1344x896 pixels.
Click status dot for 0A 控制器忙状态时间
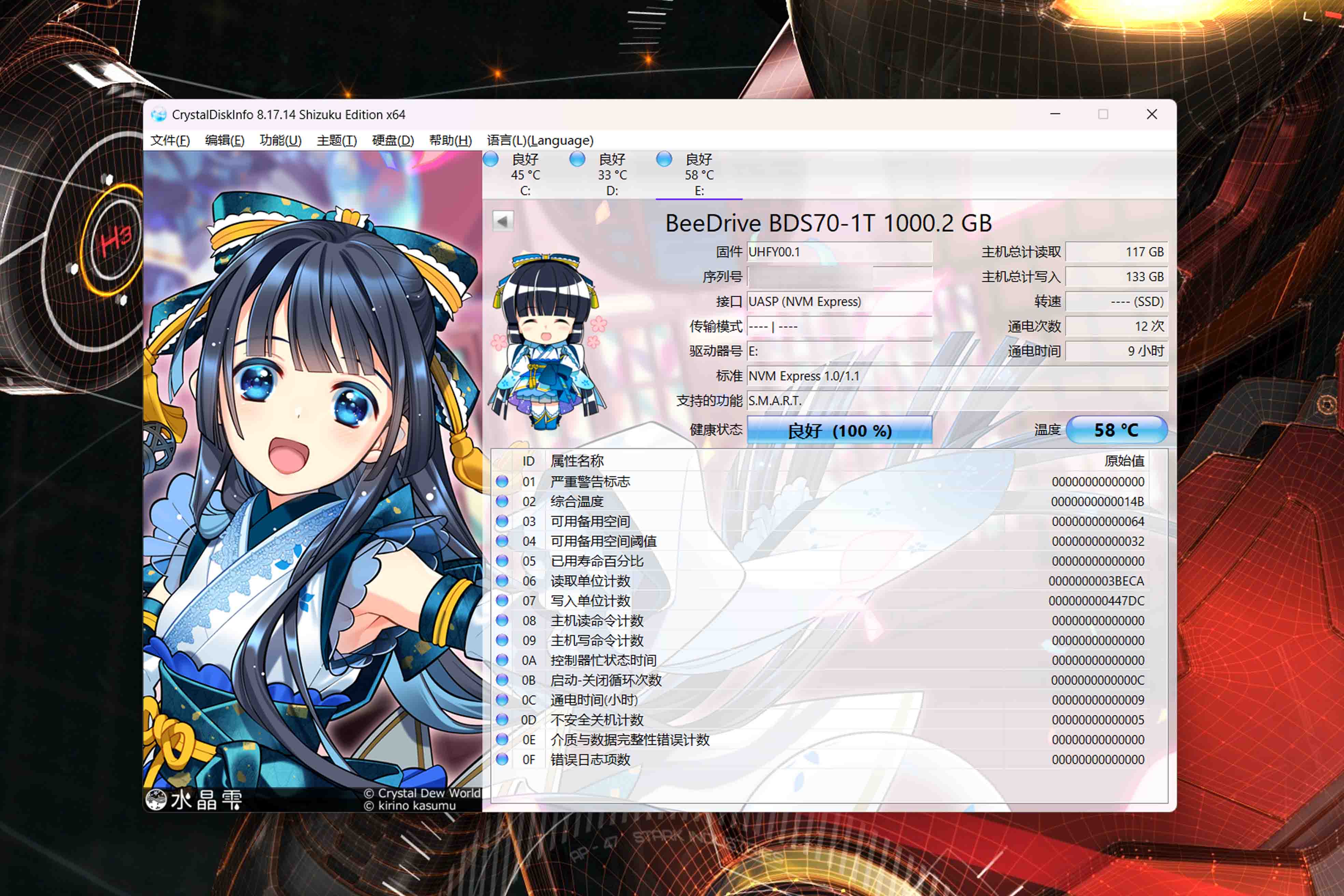[502, 660]
